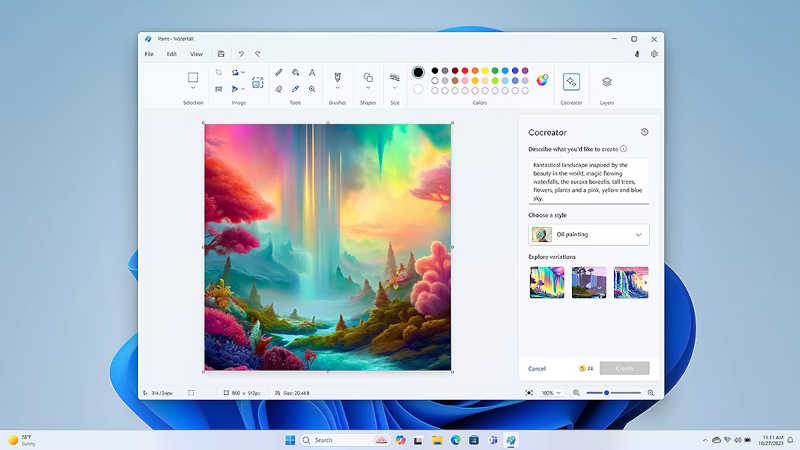Open the Windows Start menu
The width and height of the screenshot is (800, 450).
(290, 440)
